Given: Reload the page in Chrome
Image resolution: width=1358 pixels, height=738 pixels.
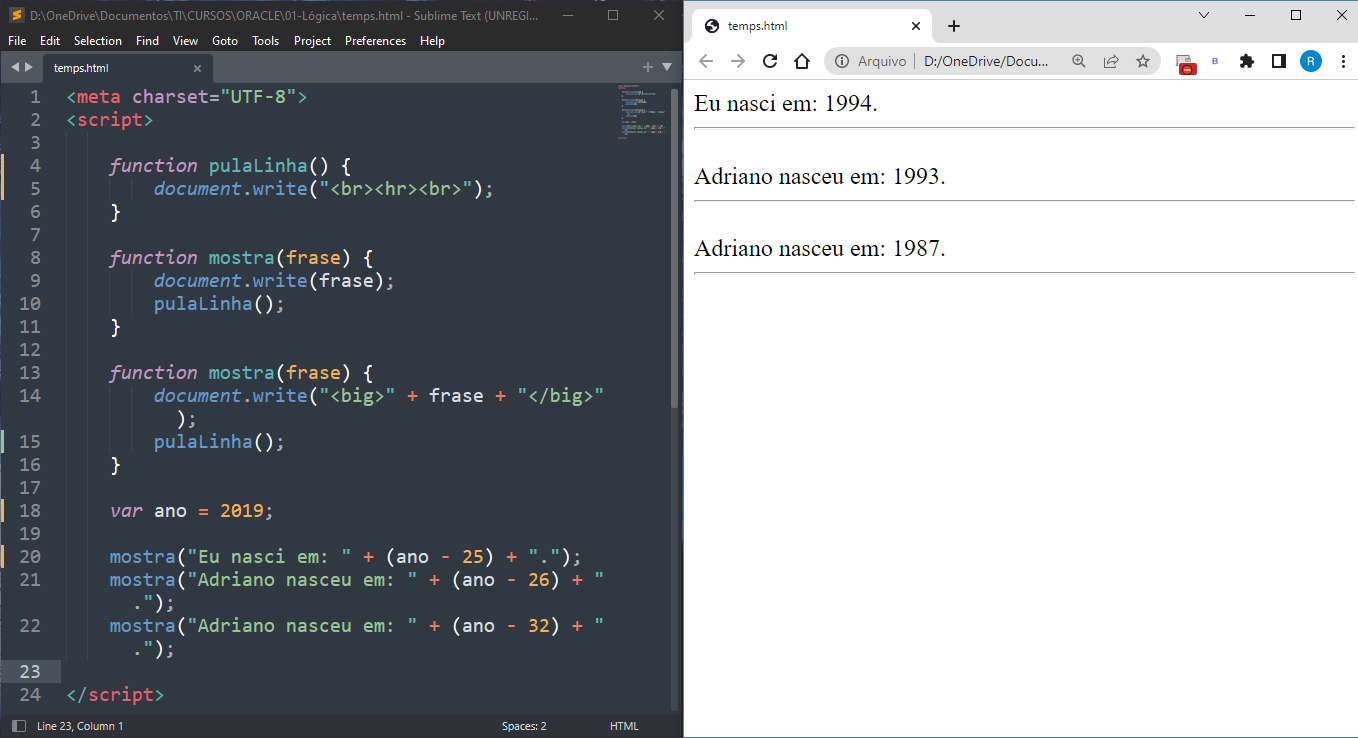Looking at the screenshot, I should [x=770, y=61].
